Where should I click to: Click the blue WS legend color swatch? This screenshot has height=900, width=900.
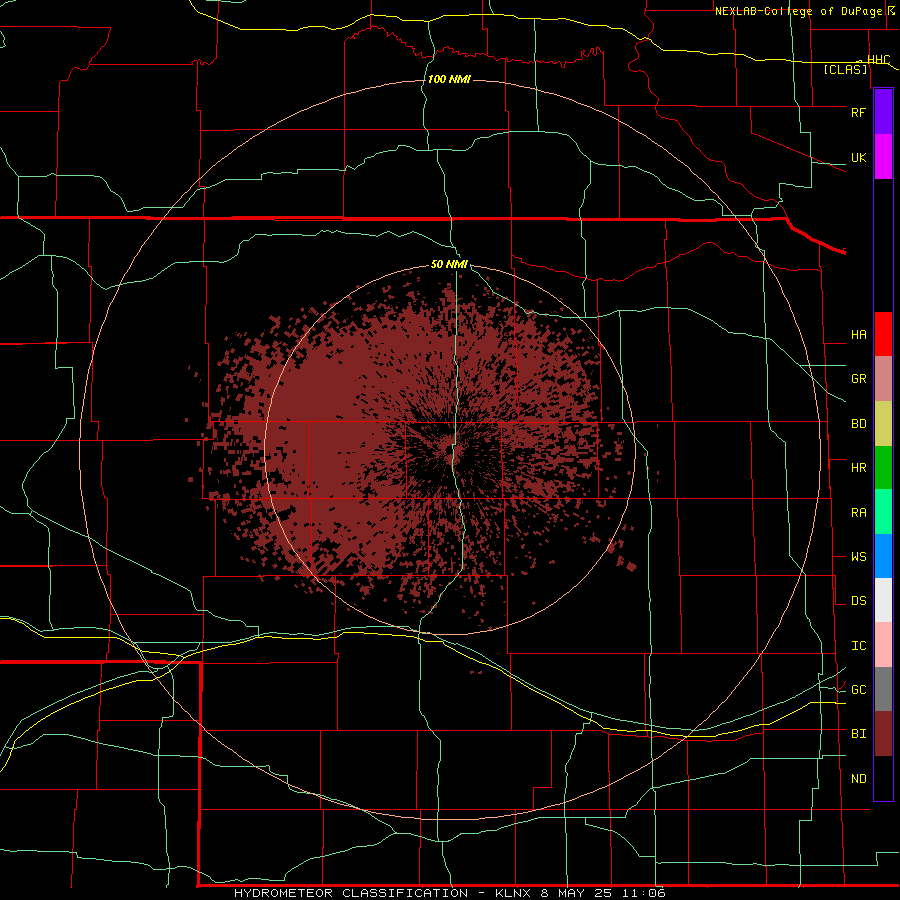[x=883, y=556]
